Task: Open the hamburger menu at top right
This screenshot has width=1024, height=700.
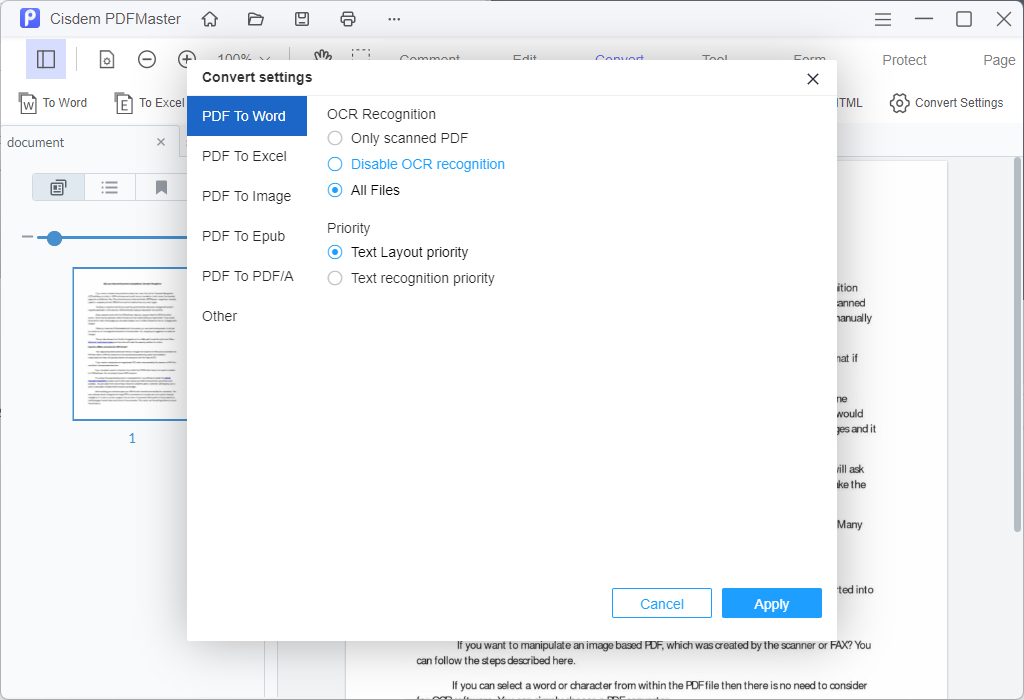Action: [882, 18]
